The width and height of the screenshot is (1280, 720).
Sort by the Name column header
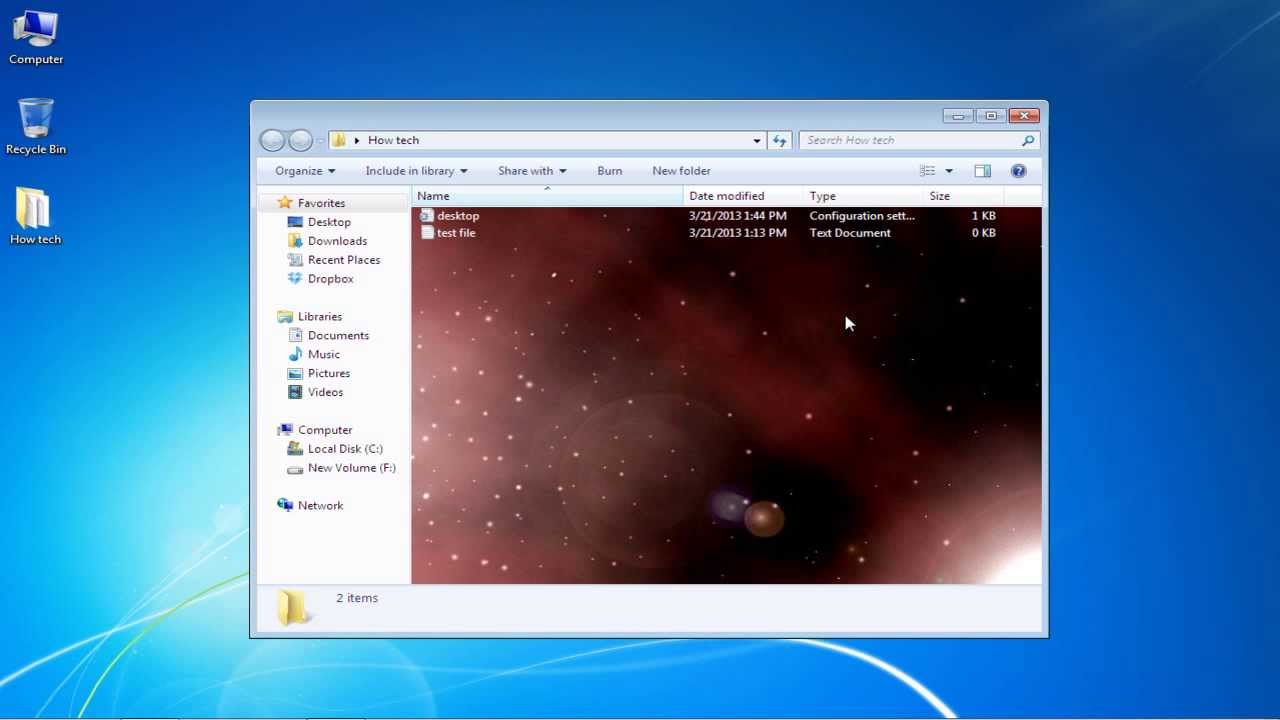click(547, 196)
